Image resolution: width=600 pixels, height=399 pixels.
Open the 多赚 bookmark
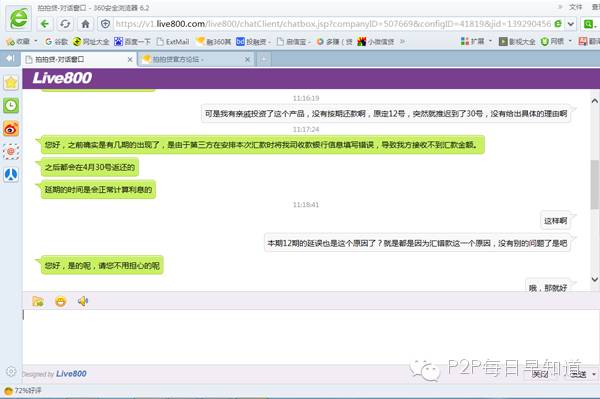(334, 41)
